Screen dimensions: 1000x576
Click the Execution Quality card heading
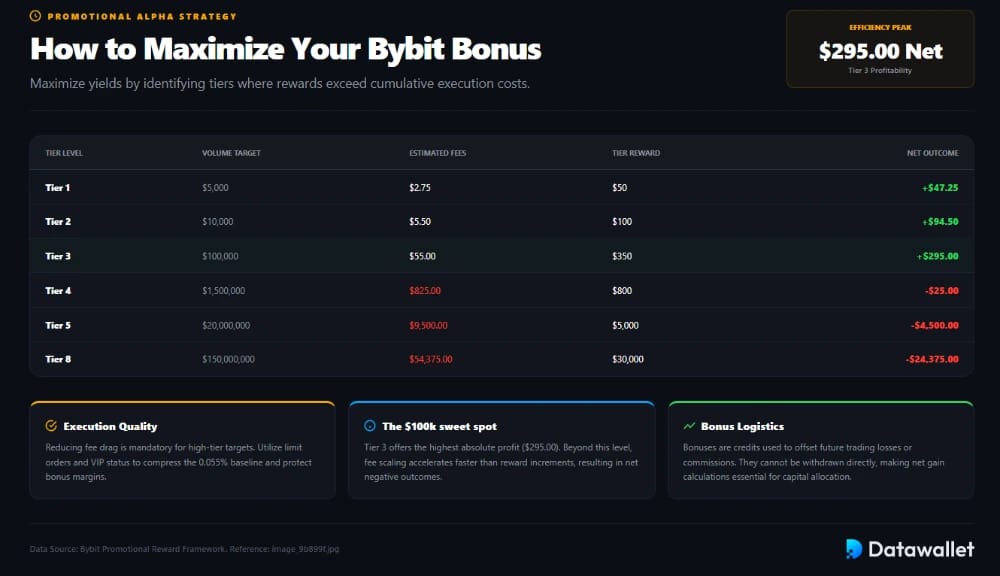click(110, 426)
